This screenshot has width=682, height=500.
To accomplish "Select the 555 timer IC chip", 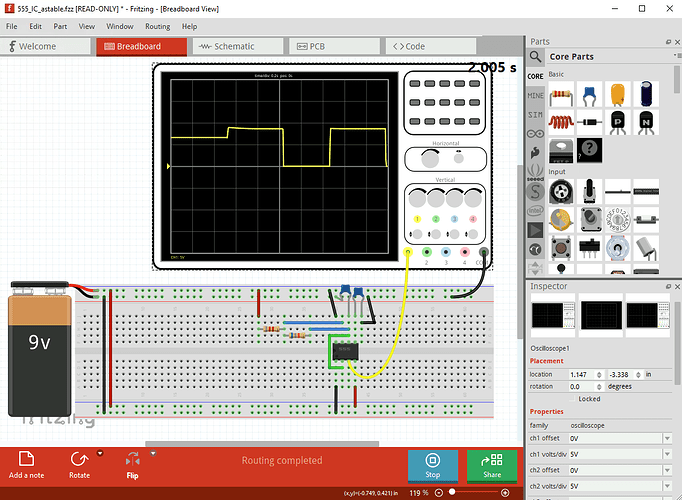I will [346, 351].
